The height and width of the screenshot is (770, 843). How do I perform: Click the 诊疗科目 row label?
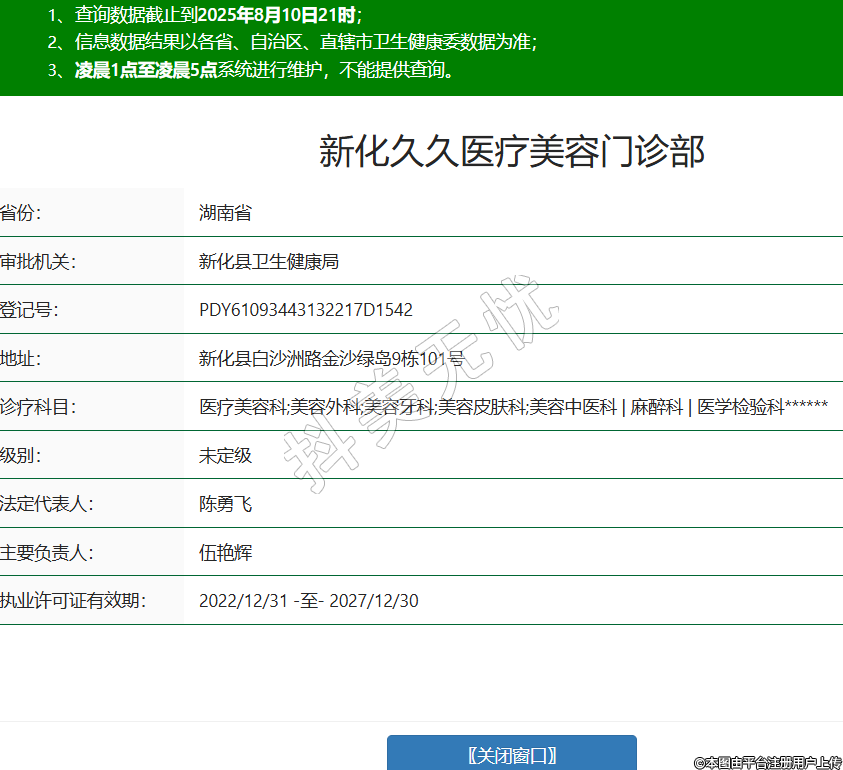click(38, 407)
